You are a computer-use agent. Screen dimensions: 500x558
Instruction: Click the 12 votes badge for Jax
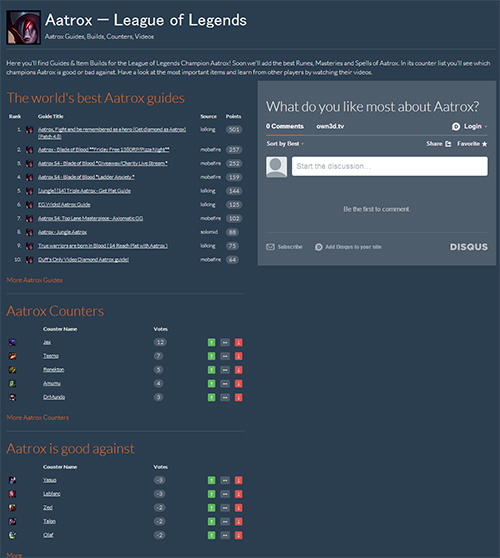tap(160, 342)
